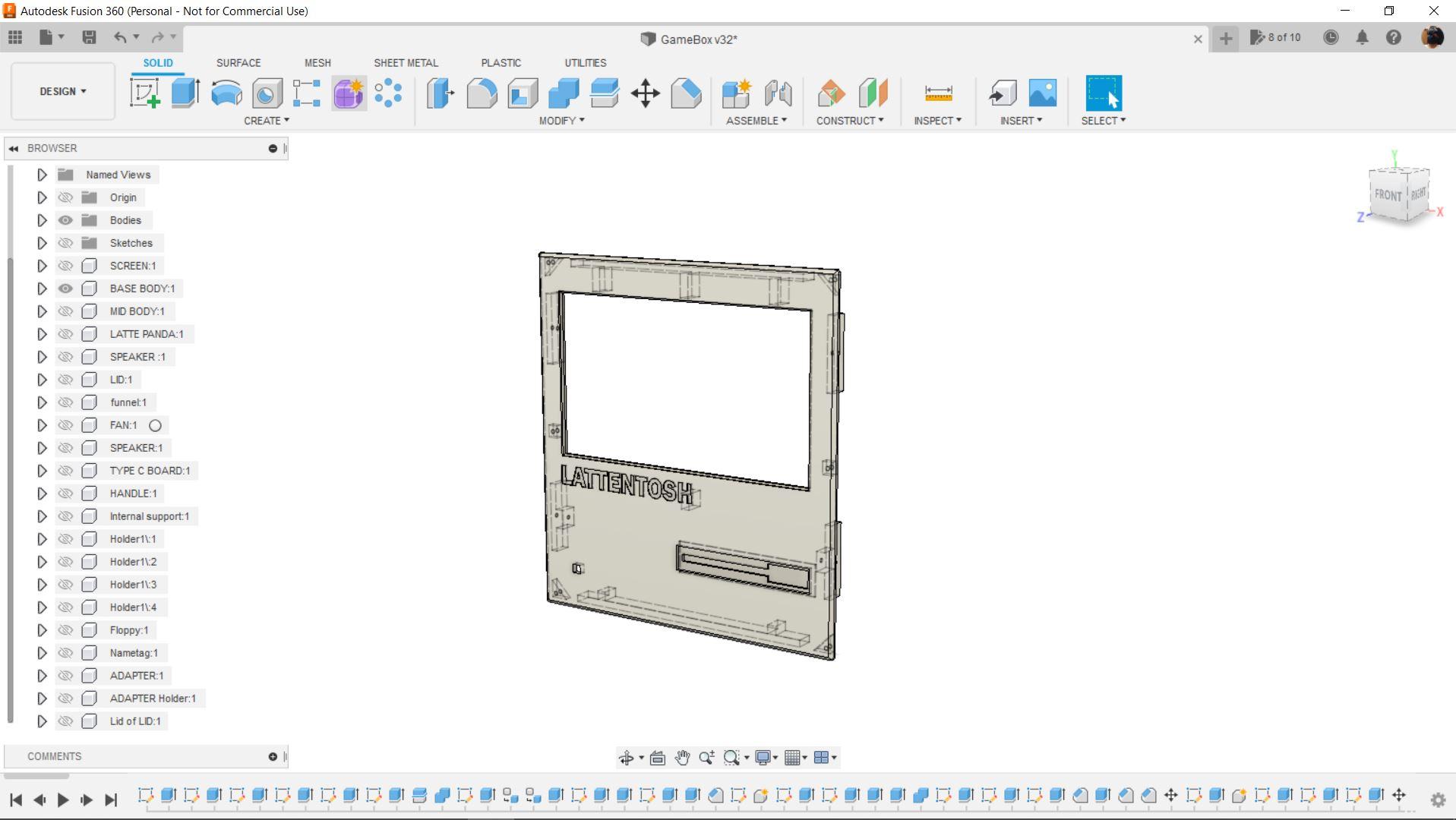Click the Look At icon
Viewport: 1456px width, 820px height.
coord(658,758)
